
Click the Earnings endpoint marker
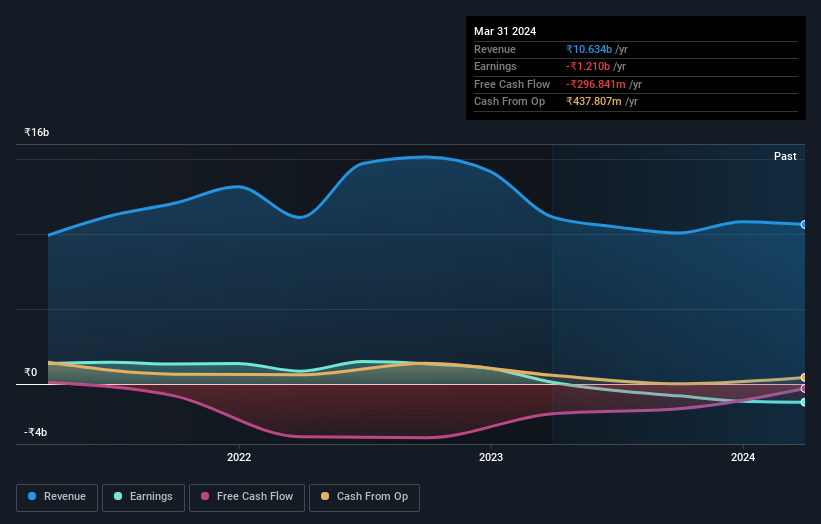pyautogui.click(x=804, y=402)
